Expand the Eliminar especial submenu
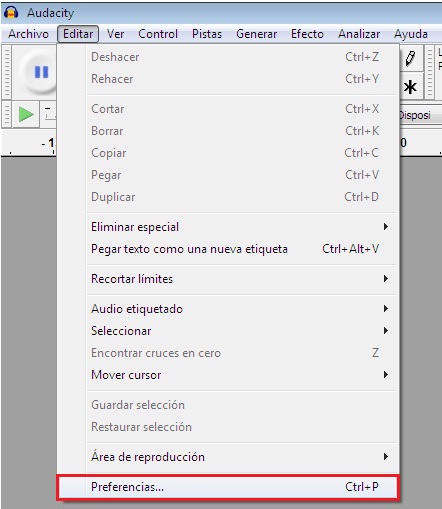This screenshot has width=442, height=509. click(228, 227)
